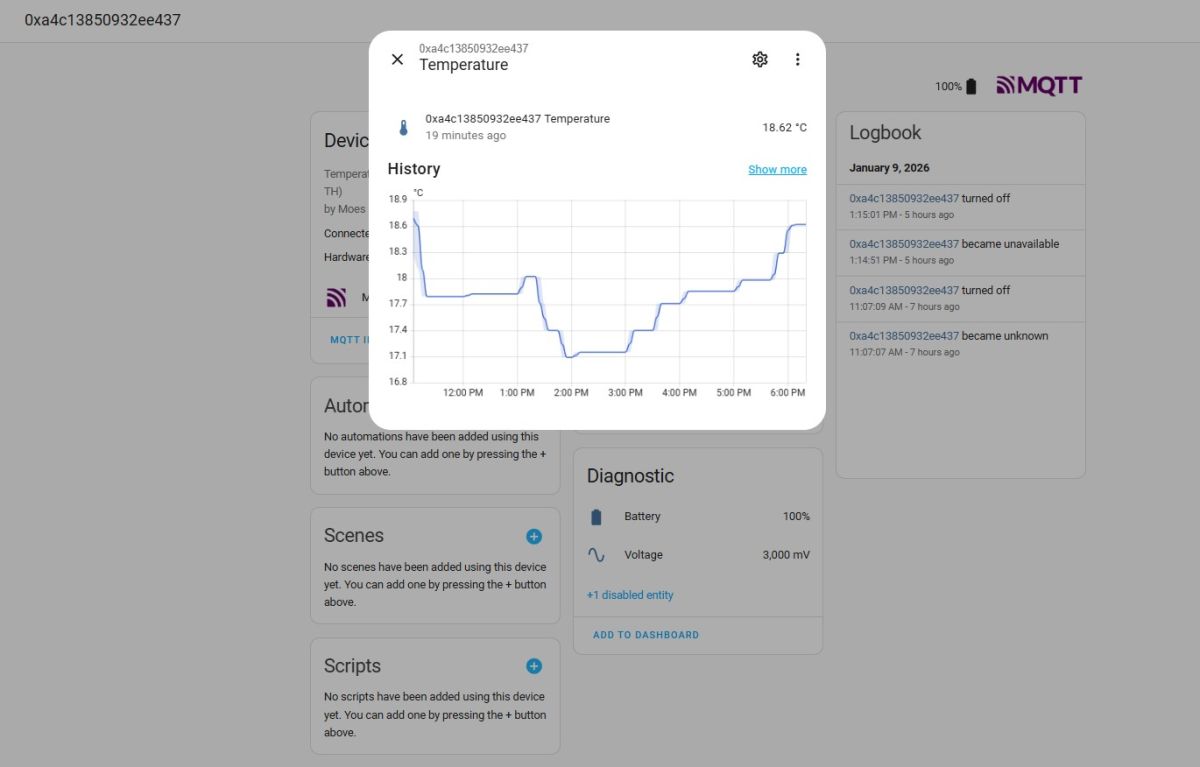Image resolution: width=1200 pixels, height=767 pixels.
Task: Open Temperature entity settings gear
Action: click(x=760, y=59)
